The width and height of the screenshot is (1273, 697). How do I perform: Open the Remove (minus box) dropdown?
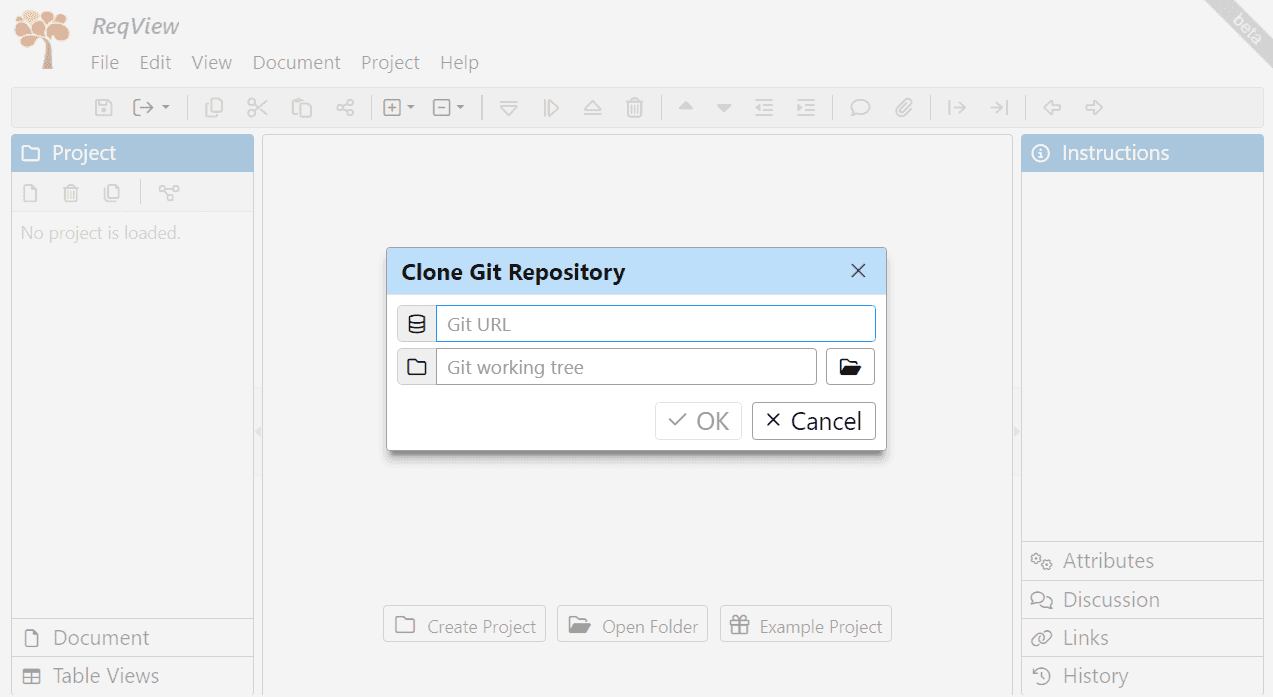(448, 107)
